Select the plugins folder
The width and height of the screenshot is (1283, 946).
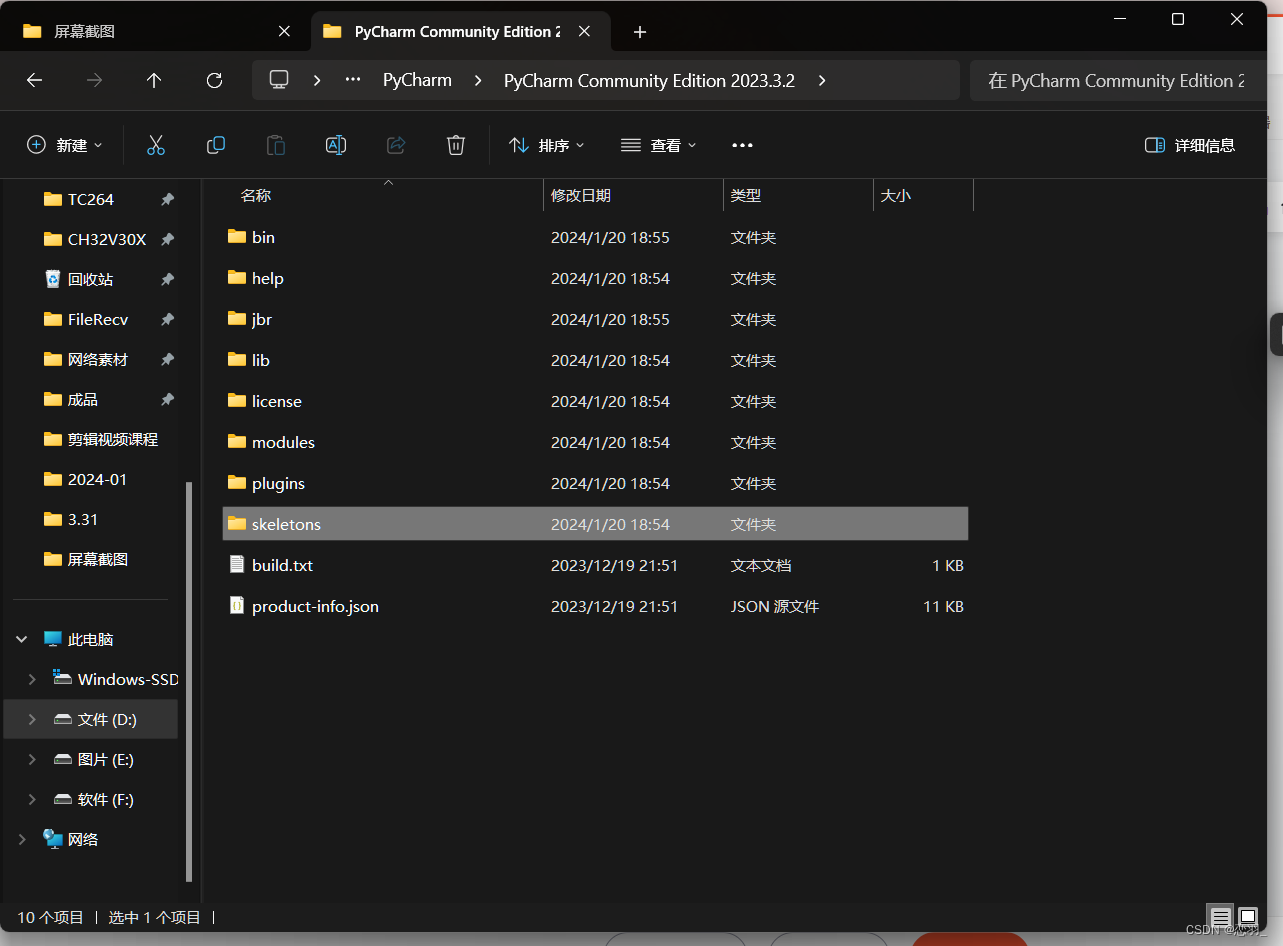point(595,483)
